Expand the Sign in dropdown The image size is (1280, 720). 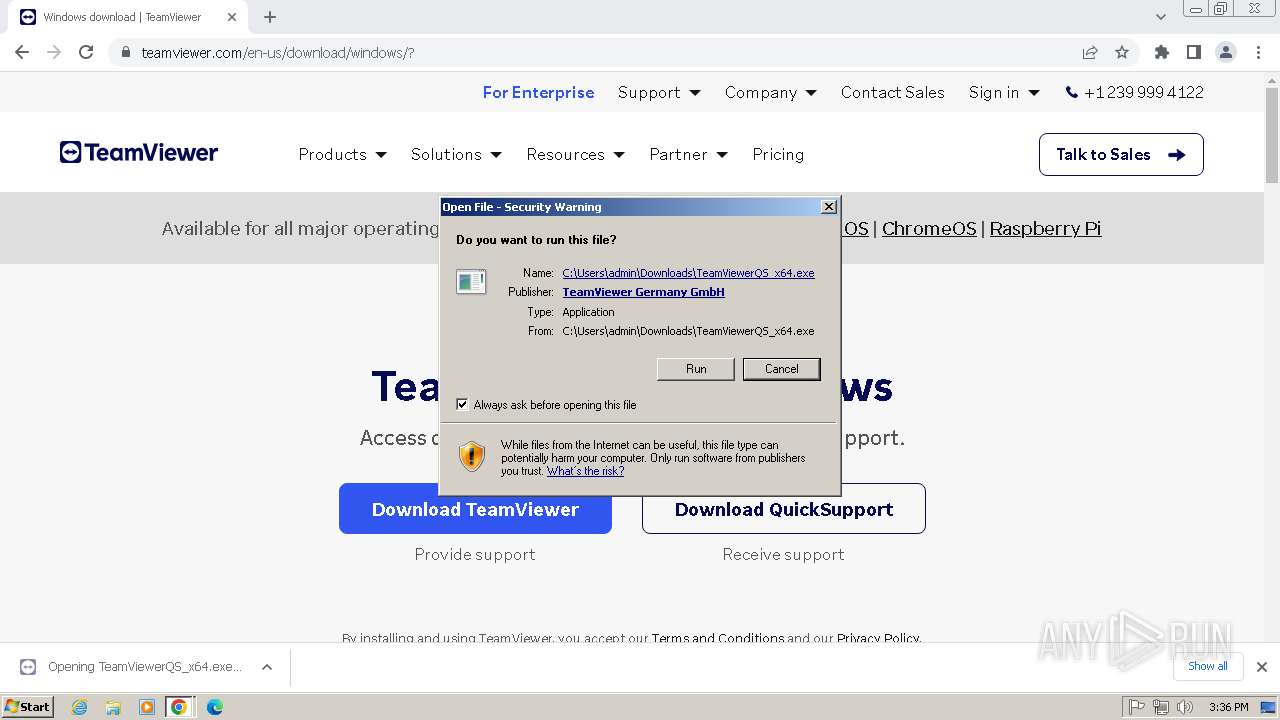1004,92
